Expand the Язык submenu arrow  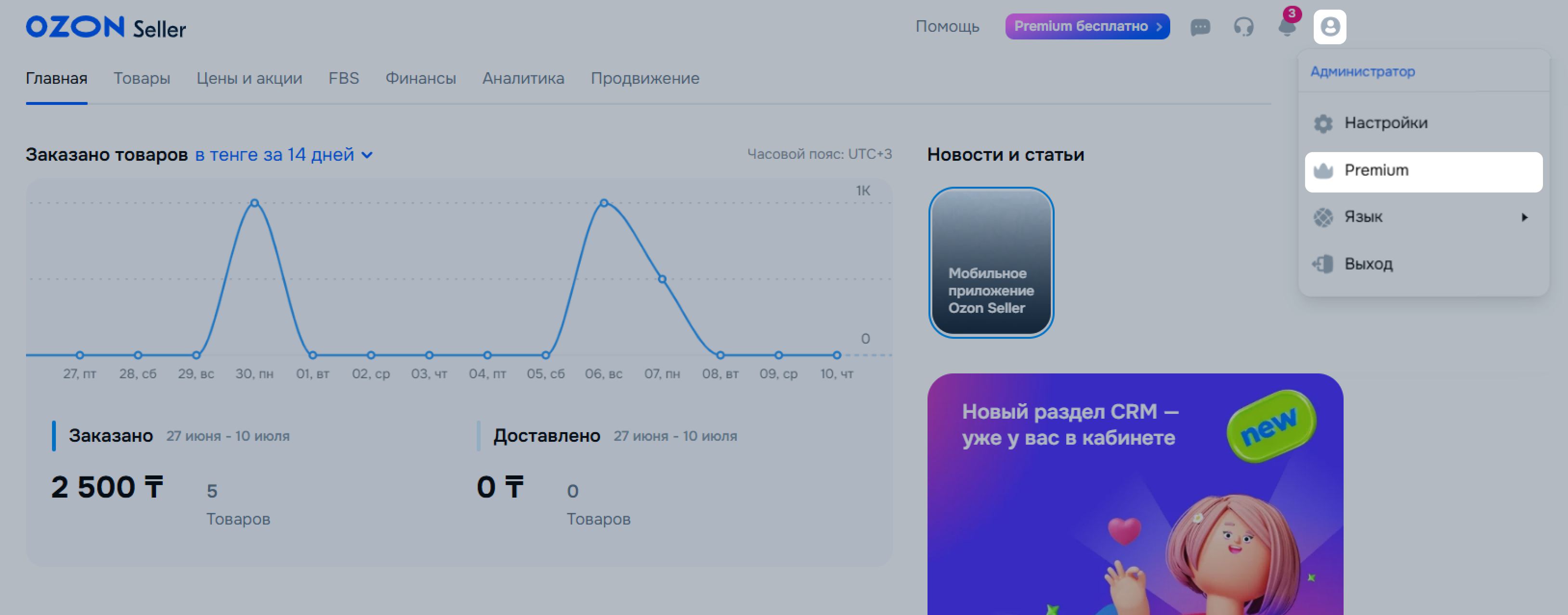1525,217
